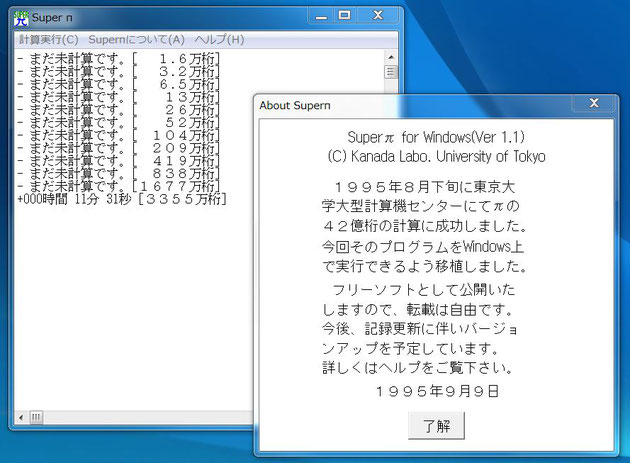Viewport: 630px width, 463px height.
Task: Click the date 1995年9月9日 text
Action: pyautogui.click(x=437, y=391)
